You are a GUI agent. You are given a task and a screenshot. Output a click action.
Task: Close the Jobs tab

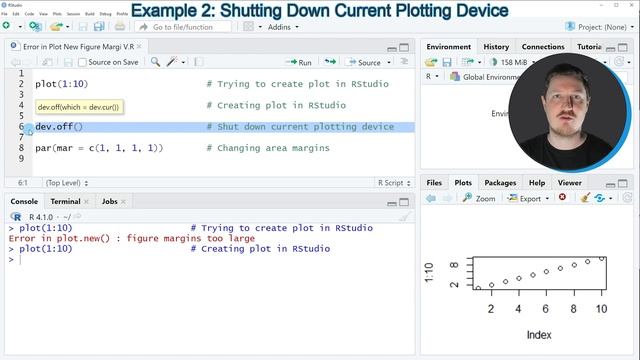point(123,201)
